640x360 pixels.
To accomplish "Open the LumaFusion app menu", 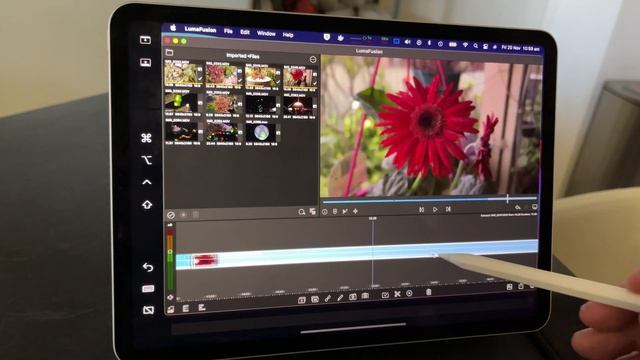I will click(x=200, y=29).
